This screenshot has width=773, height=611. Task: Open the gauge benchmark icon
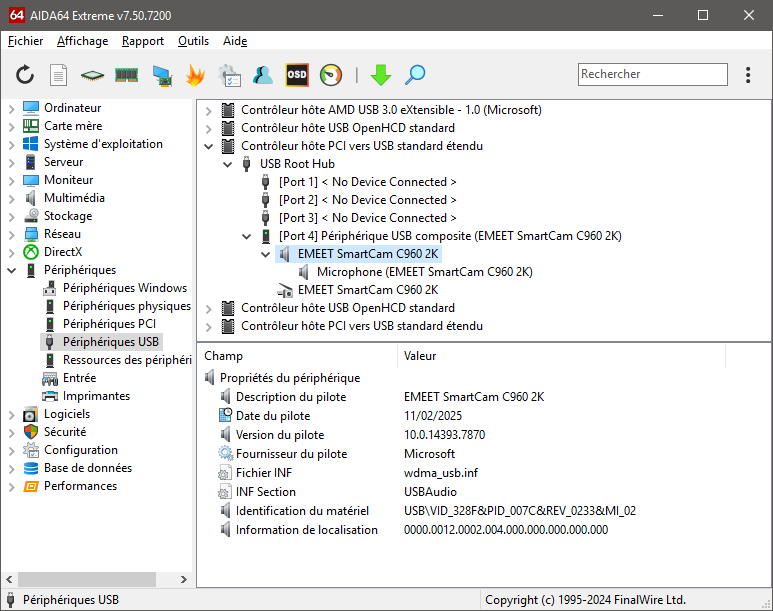coord(331,75)
